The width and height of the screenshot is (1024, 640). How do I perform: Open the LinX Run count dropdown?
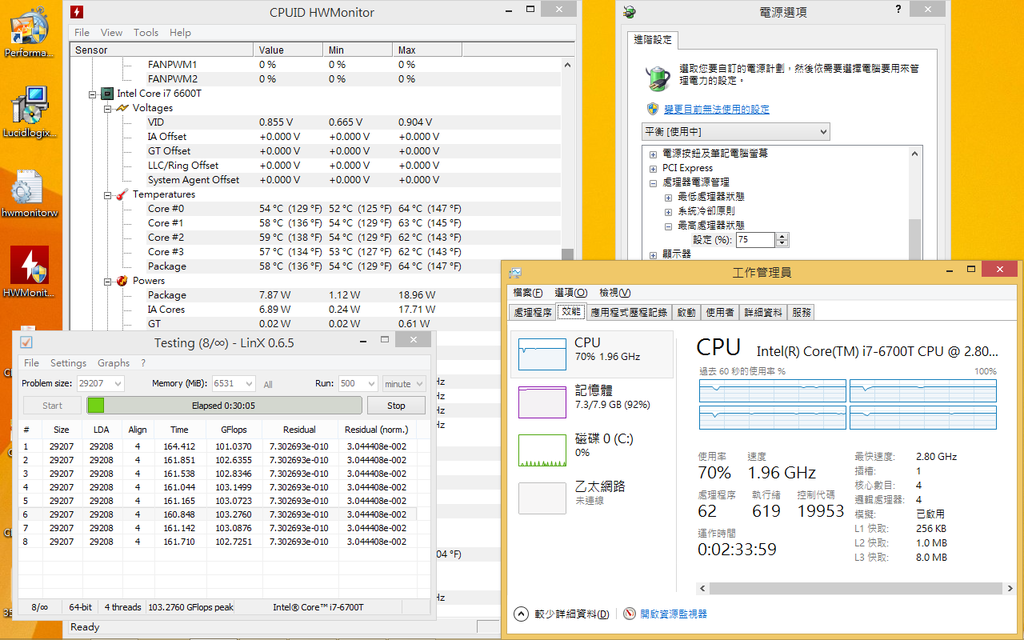point(372,384)
